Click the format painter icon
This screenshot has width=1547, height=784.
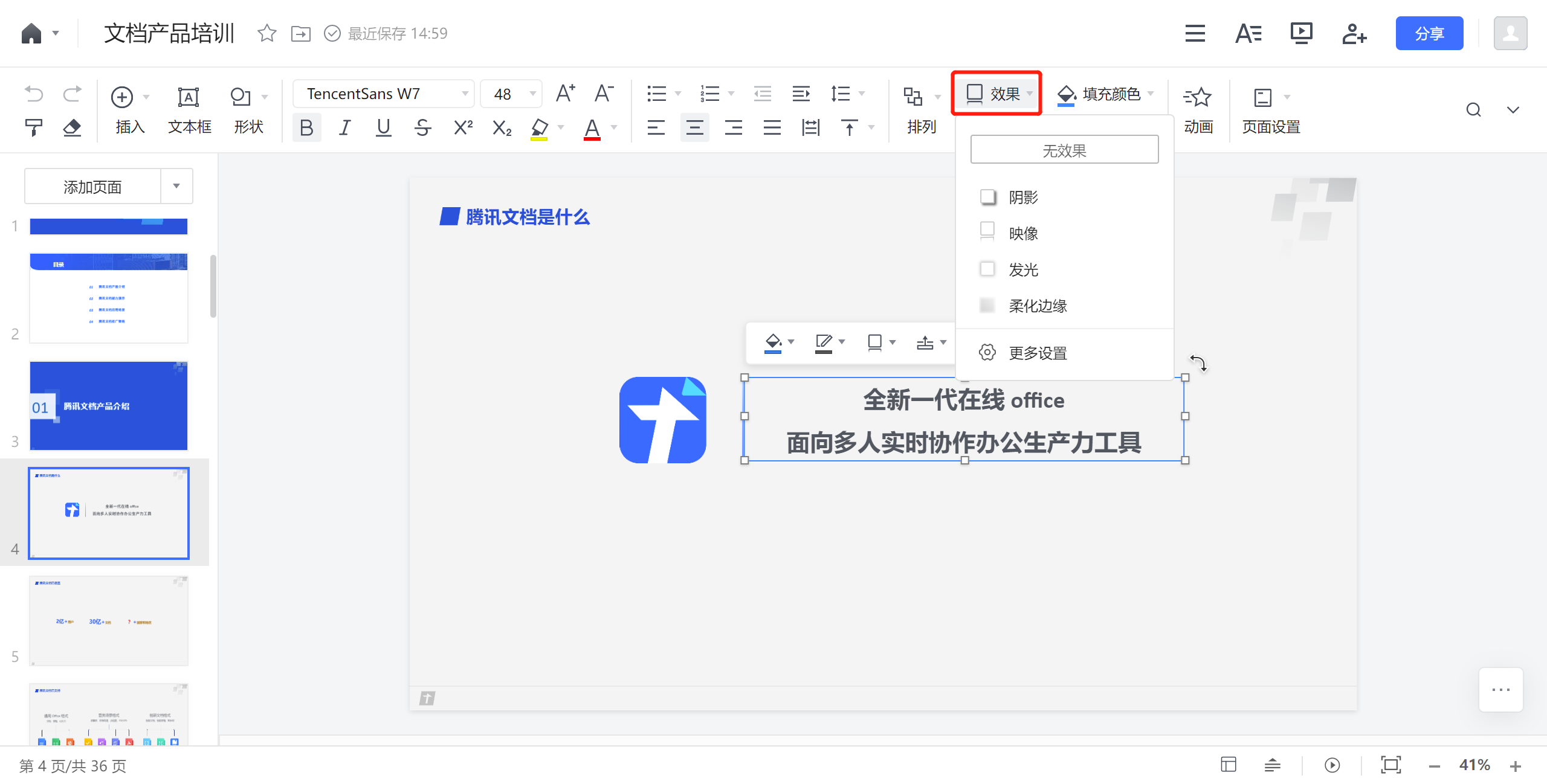point(34,127)
